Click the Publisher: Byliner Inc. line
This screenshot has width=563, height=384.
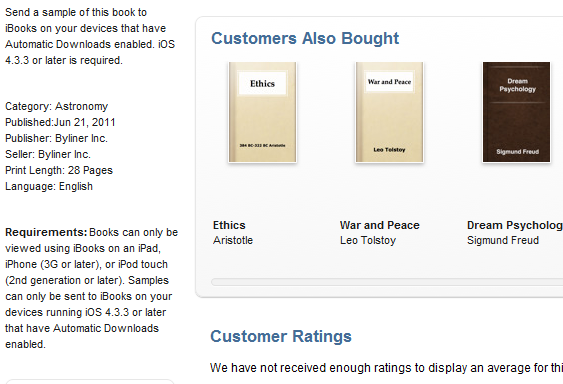click(x=56, y=138)
